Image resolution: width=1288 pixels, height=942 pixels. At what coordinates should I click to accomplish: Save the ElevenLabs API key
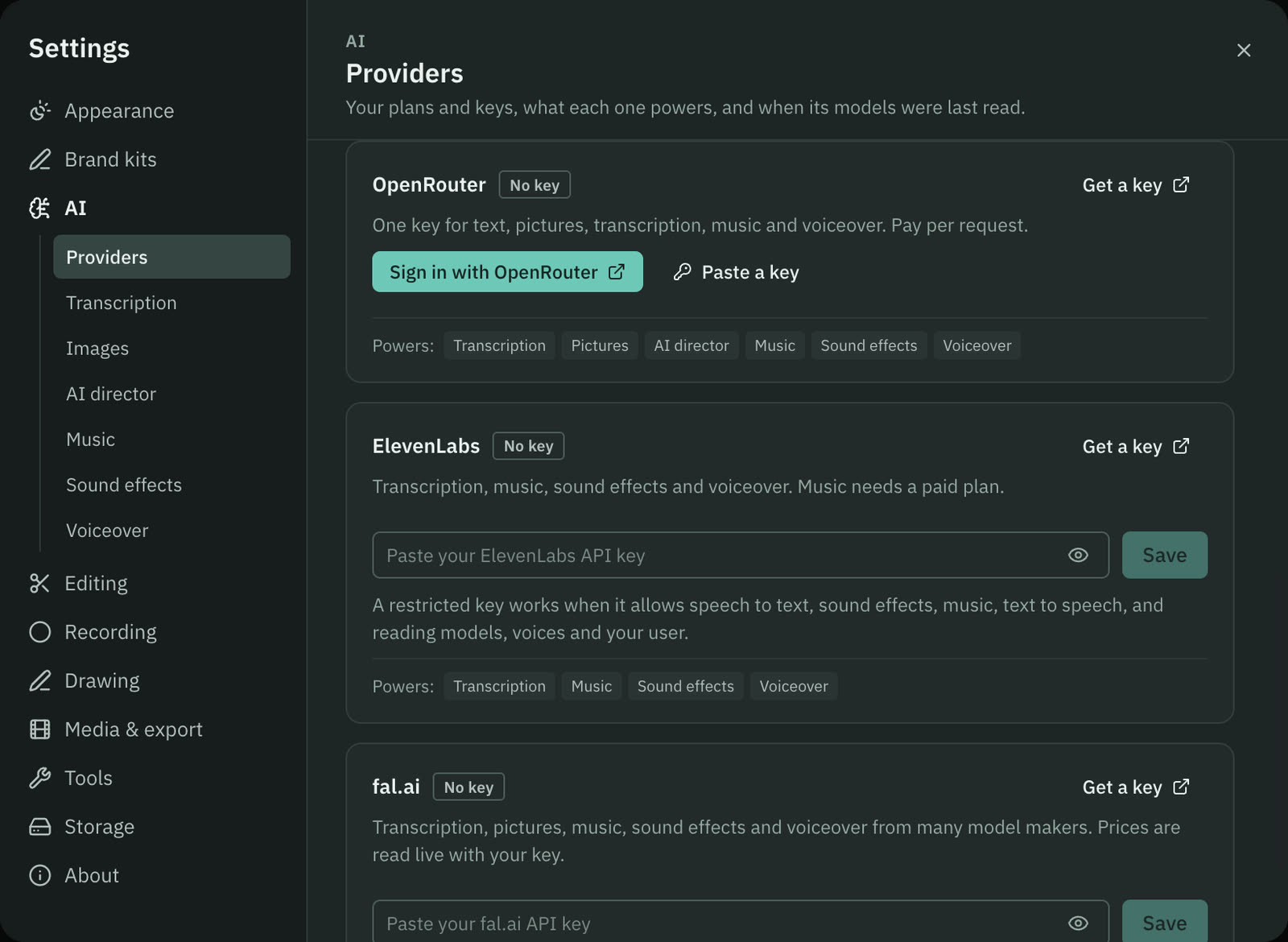point(1165,555)
